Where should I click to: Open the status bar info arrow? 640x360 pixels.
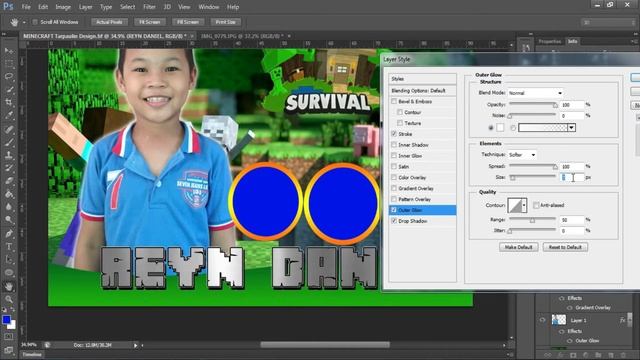pyautogui.click(x=136, y=345)
